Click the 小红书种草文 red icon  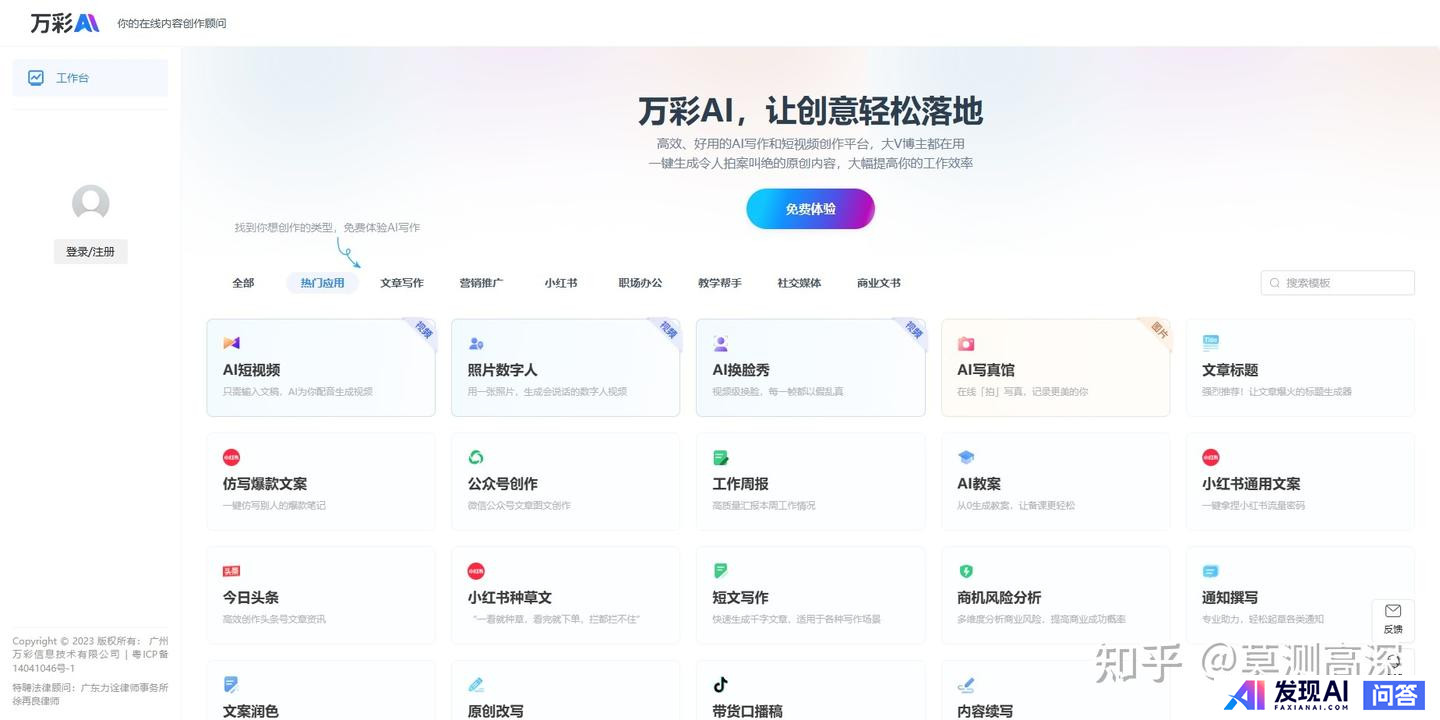(x=476, y=571)
